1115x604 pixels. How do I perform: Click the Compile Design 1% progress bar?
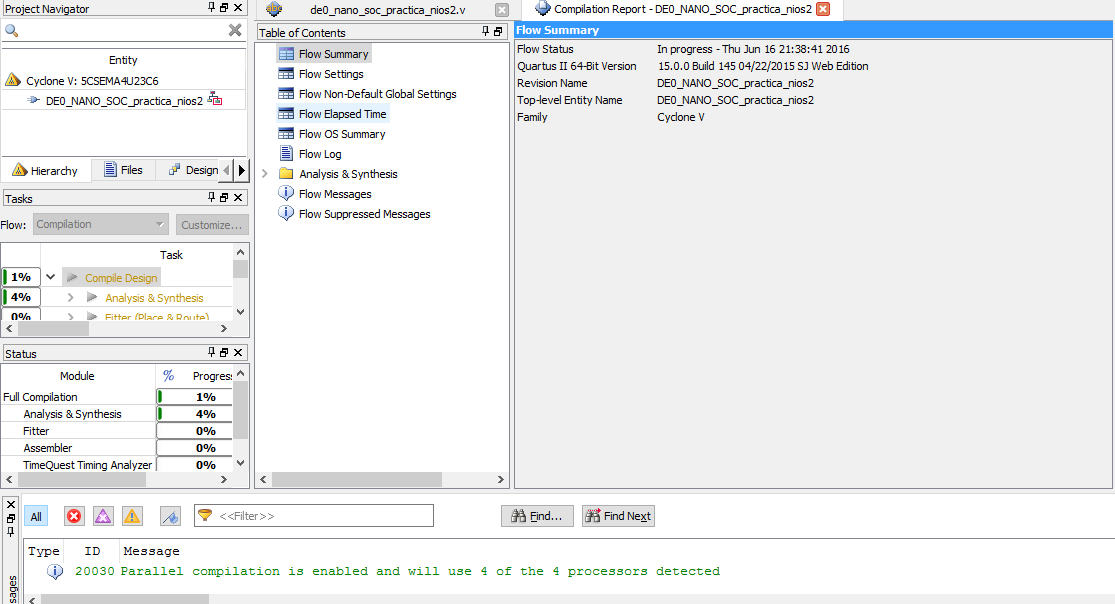[x=21, y=277]
